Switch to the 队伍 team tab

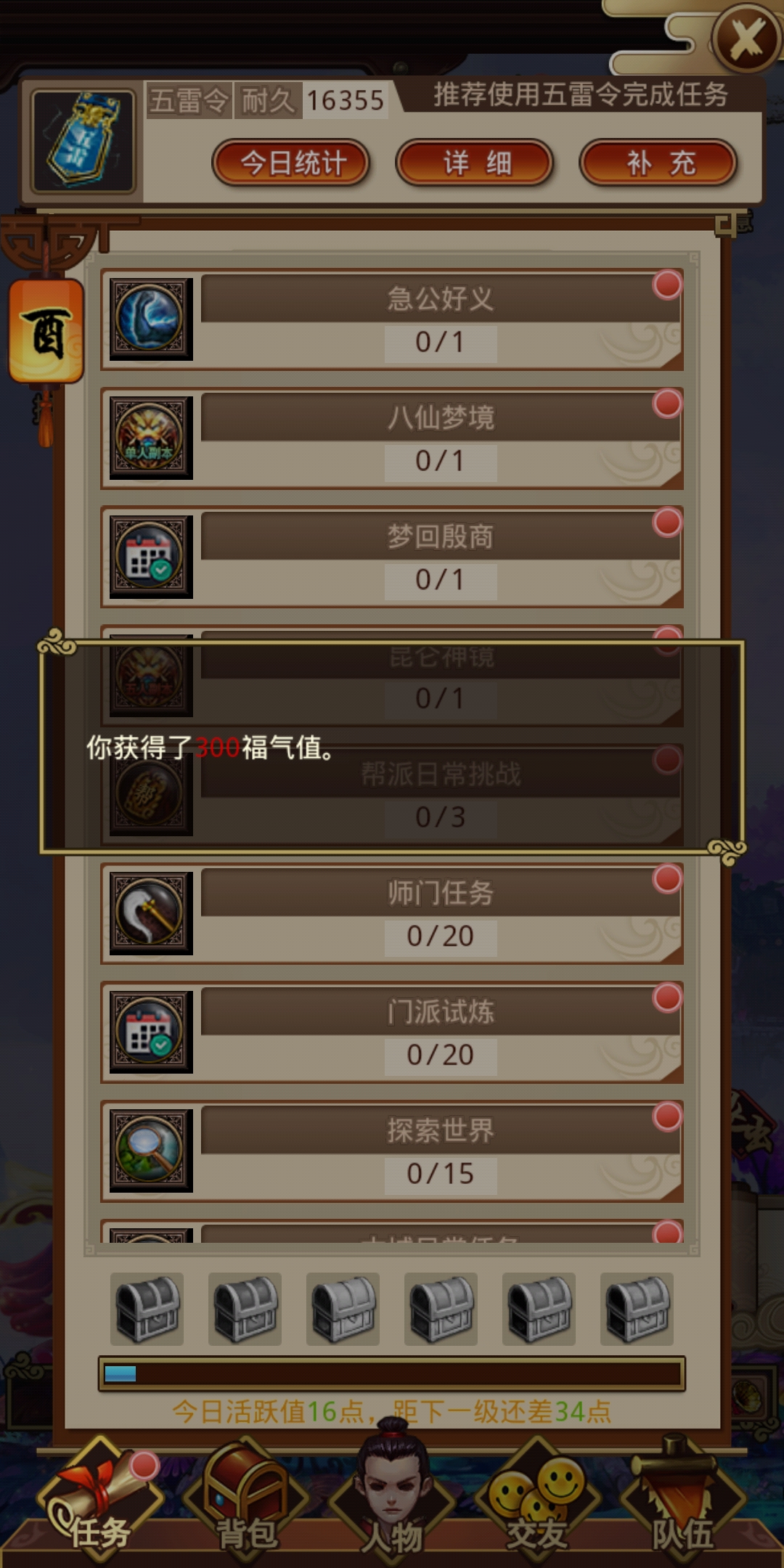tap(682, 1503)
